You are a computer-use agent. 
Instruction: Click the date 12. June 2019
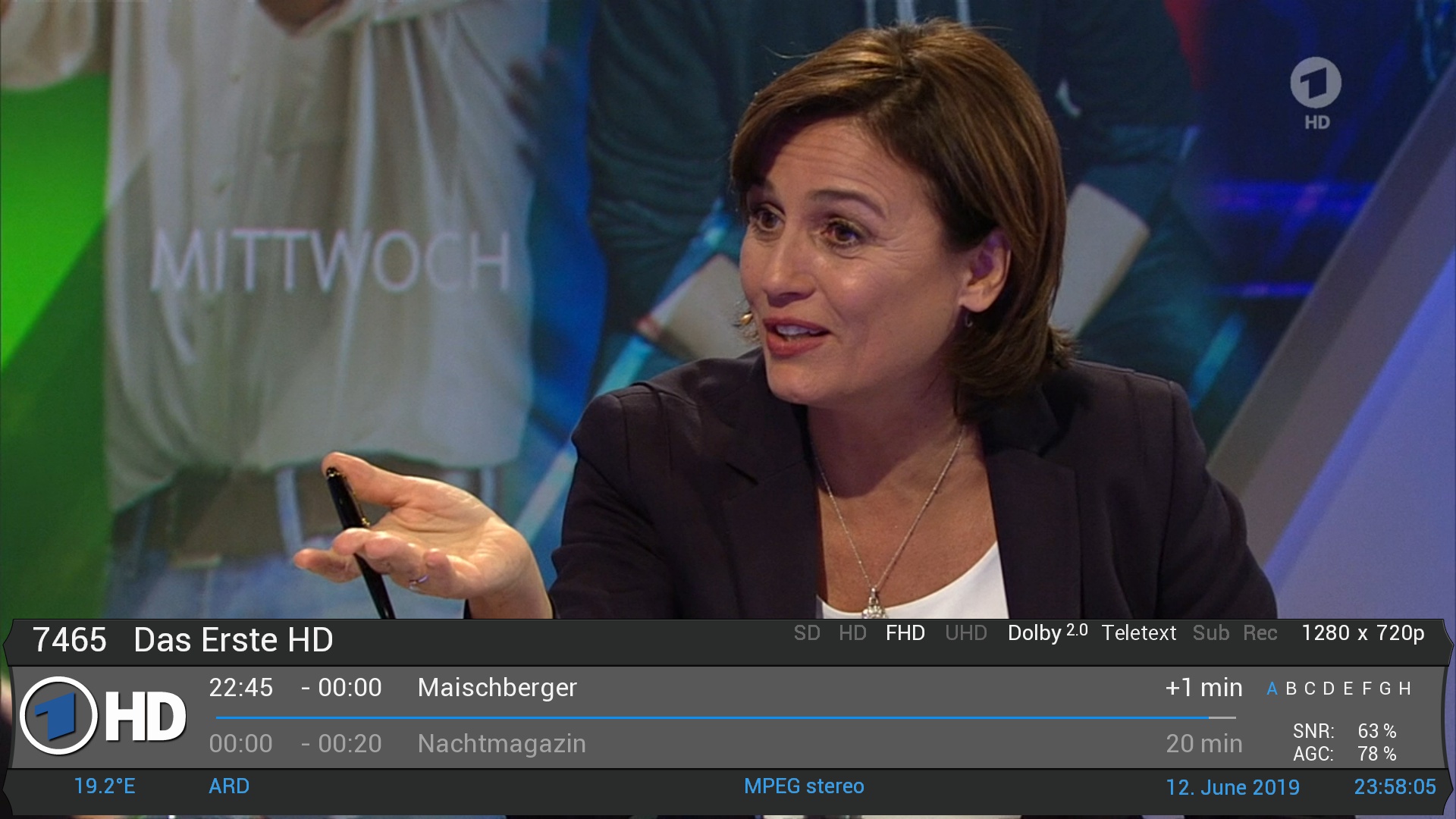(x=1233, y=787)
